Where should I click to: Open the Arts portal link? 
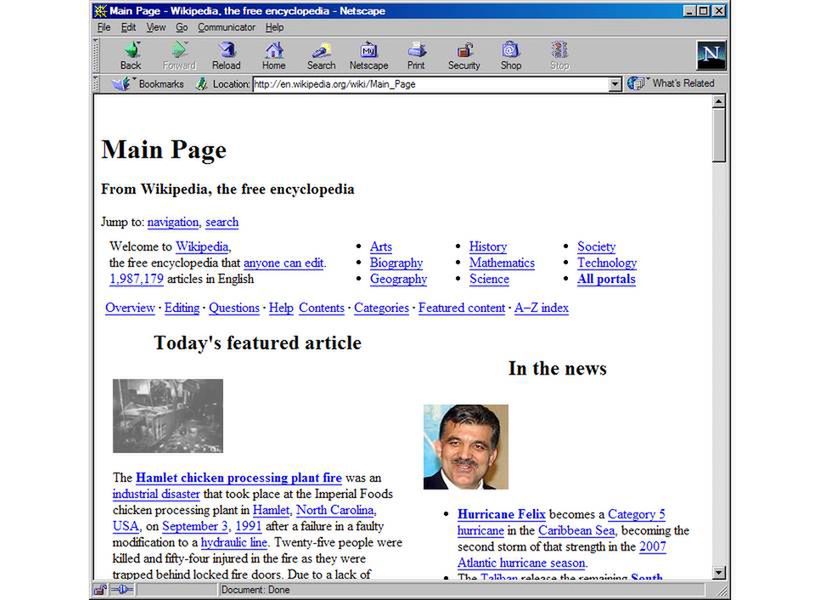tap(381, 247)
